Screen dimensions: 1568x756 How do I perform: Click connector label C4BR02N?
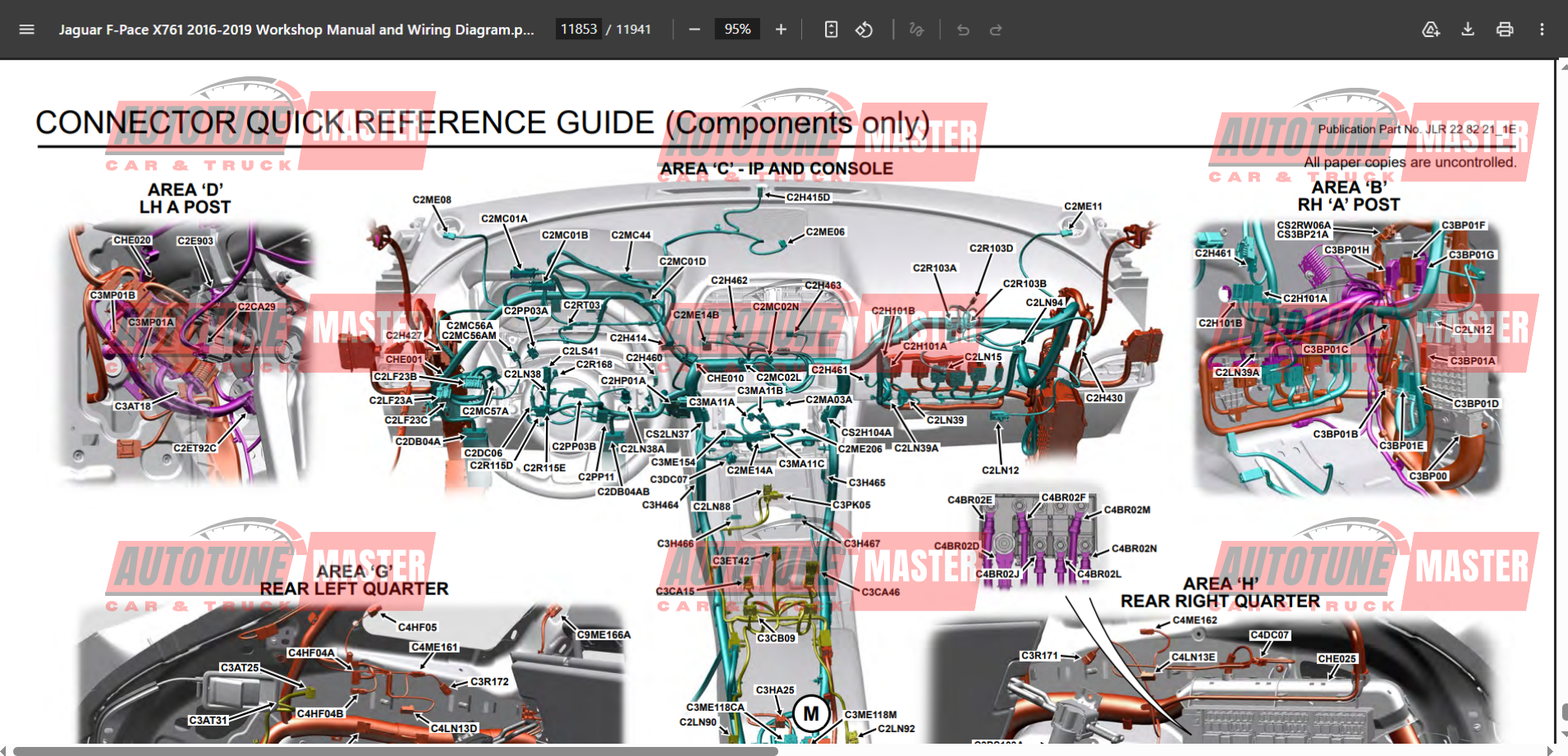click(1134, 548)
